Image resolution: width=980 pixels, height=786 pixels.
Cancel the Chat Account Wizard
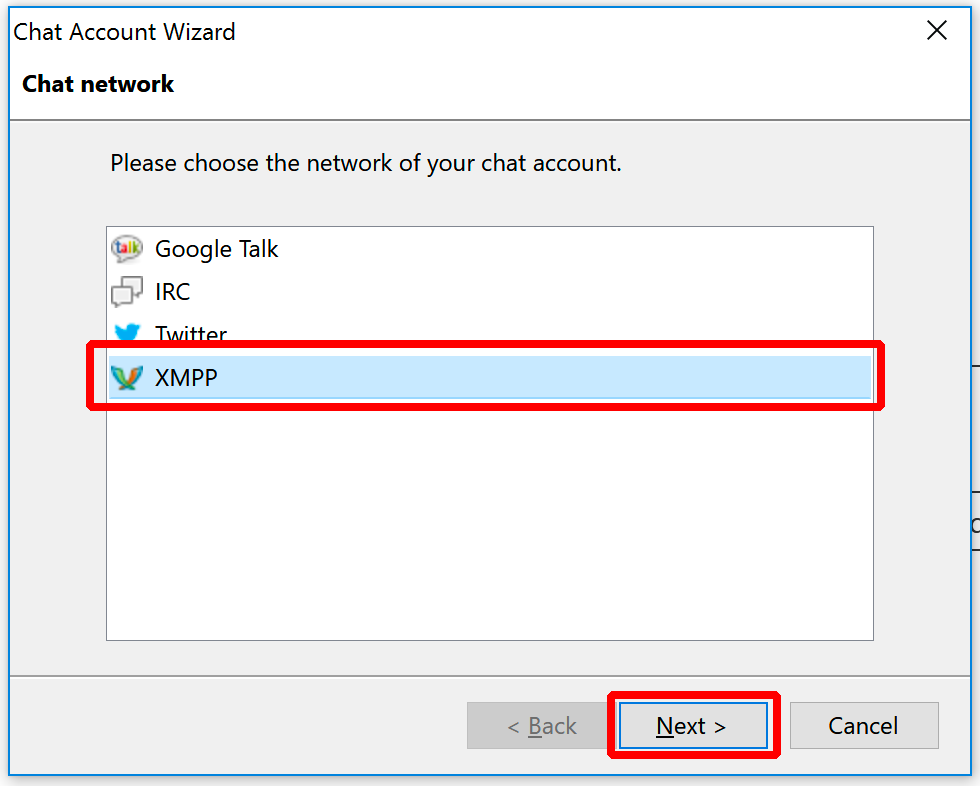[x=864, y=725]
